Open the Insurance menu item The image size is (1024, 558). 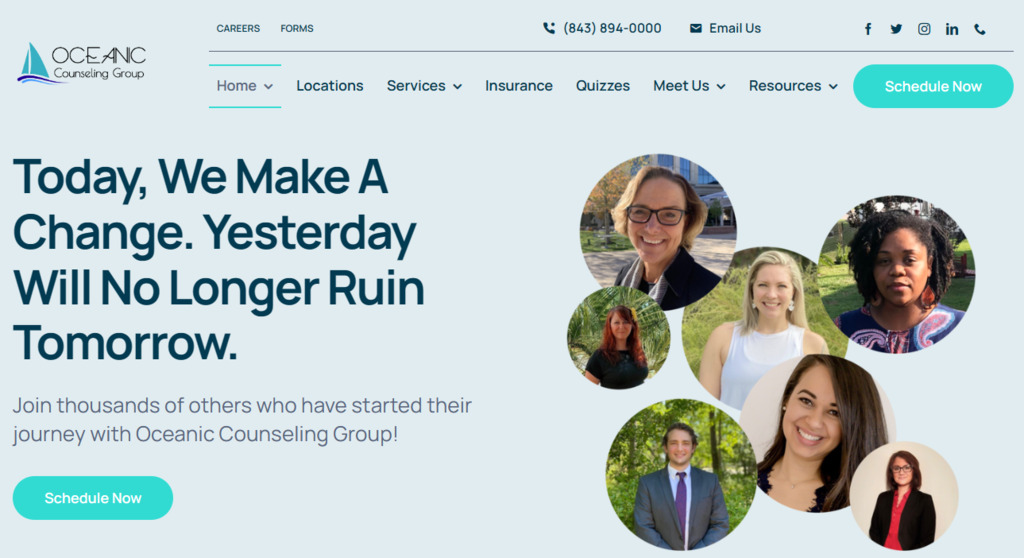tap(519, 86)
